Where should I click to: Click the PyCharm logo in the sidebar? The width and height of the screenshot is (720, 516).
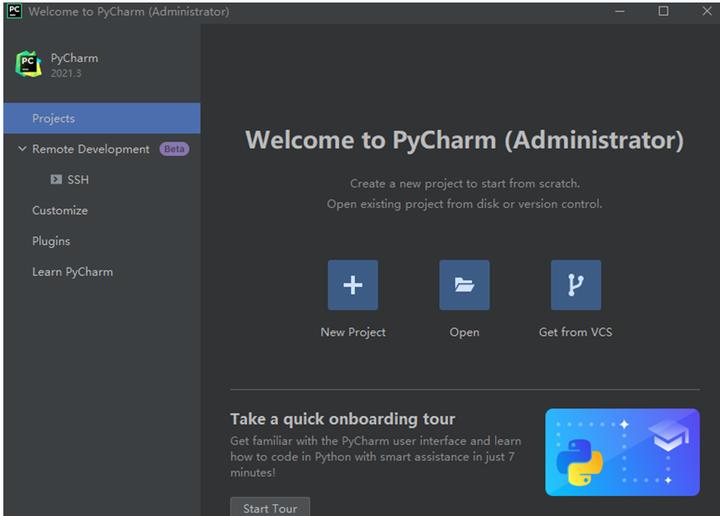(28, 64)
